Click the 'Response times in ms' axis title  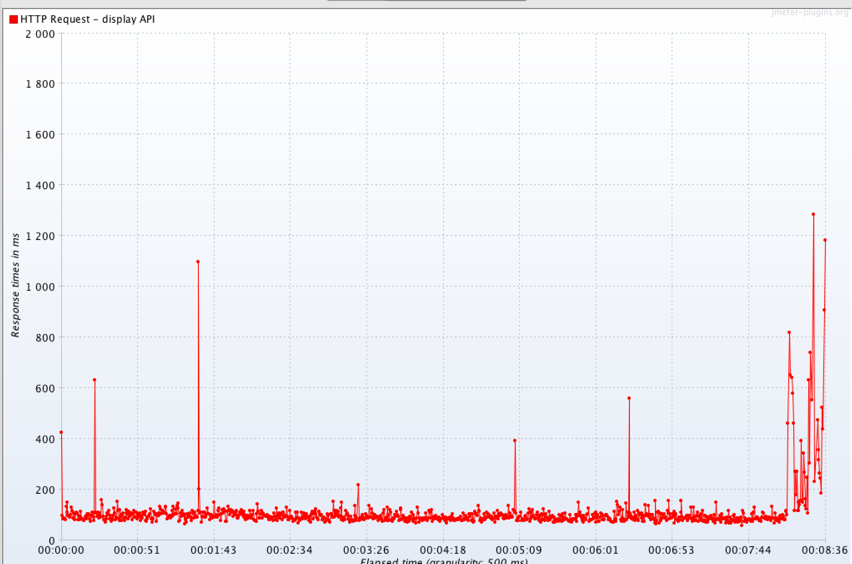[x=15, y=285]
